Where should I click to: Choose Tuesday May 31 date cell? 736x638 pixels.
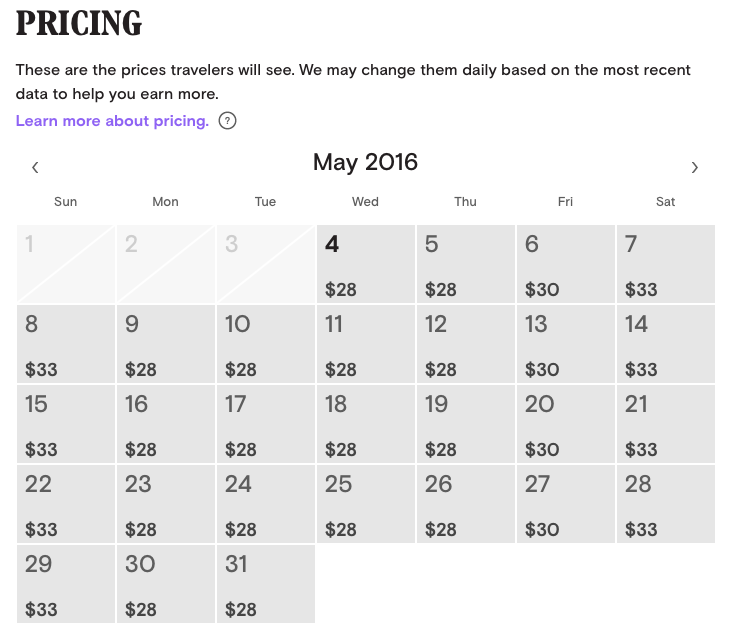(x=265, y=584)
